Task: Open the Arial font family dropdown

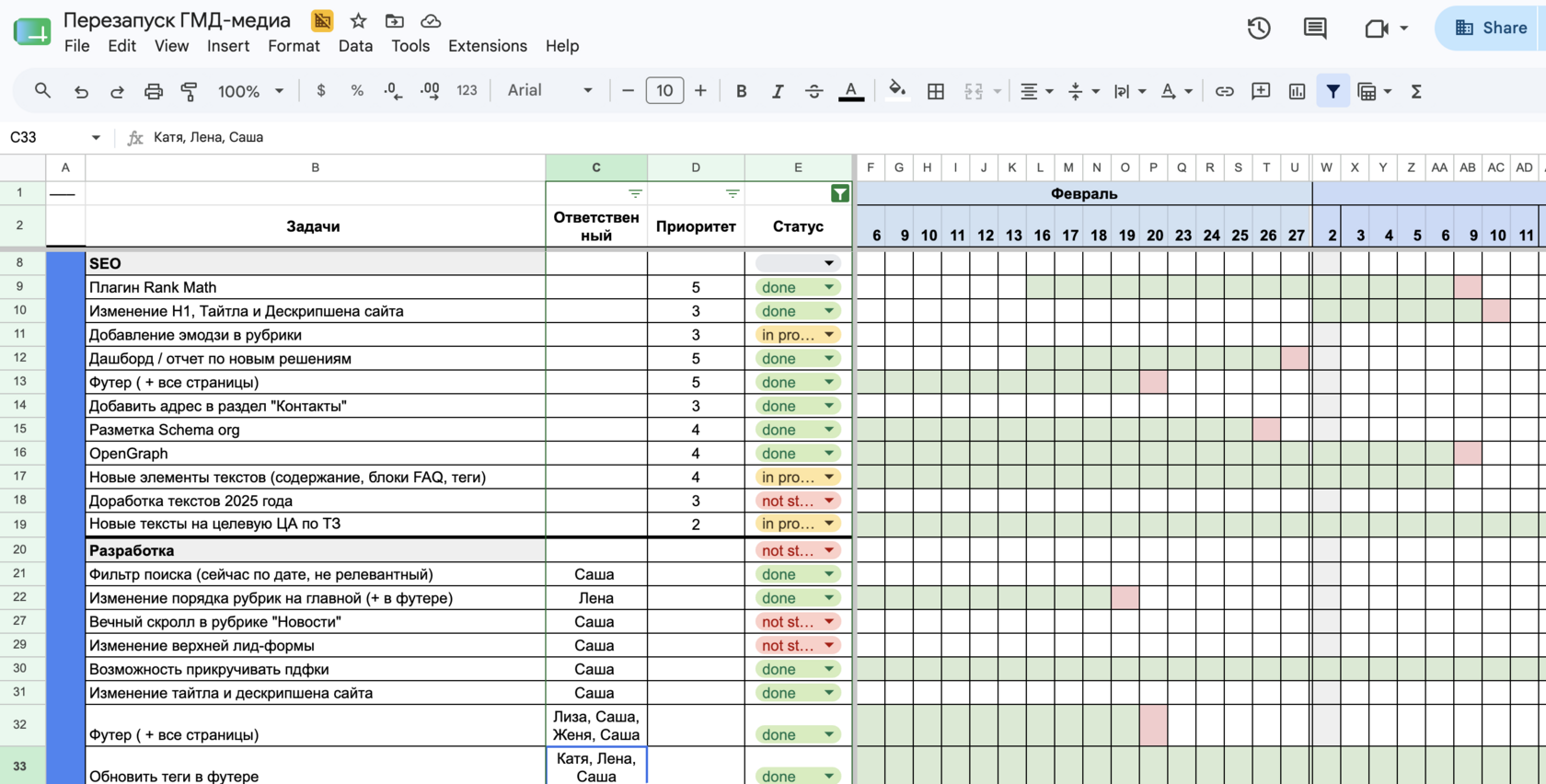Action: click(550, 91)
